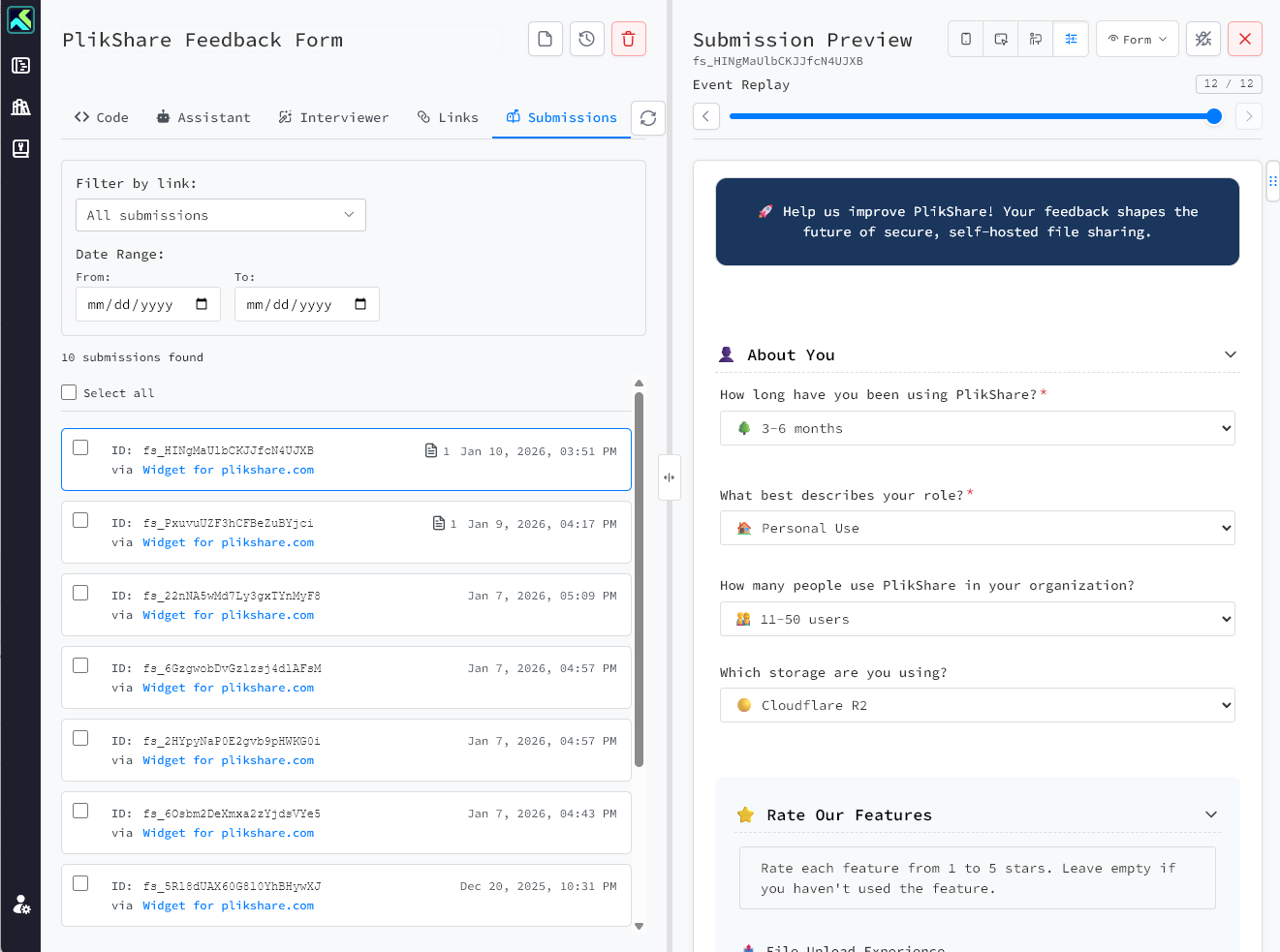
Task: Click the From date input field
Action: click(x=140, y=304)
